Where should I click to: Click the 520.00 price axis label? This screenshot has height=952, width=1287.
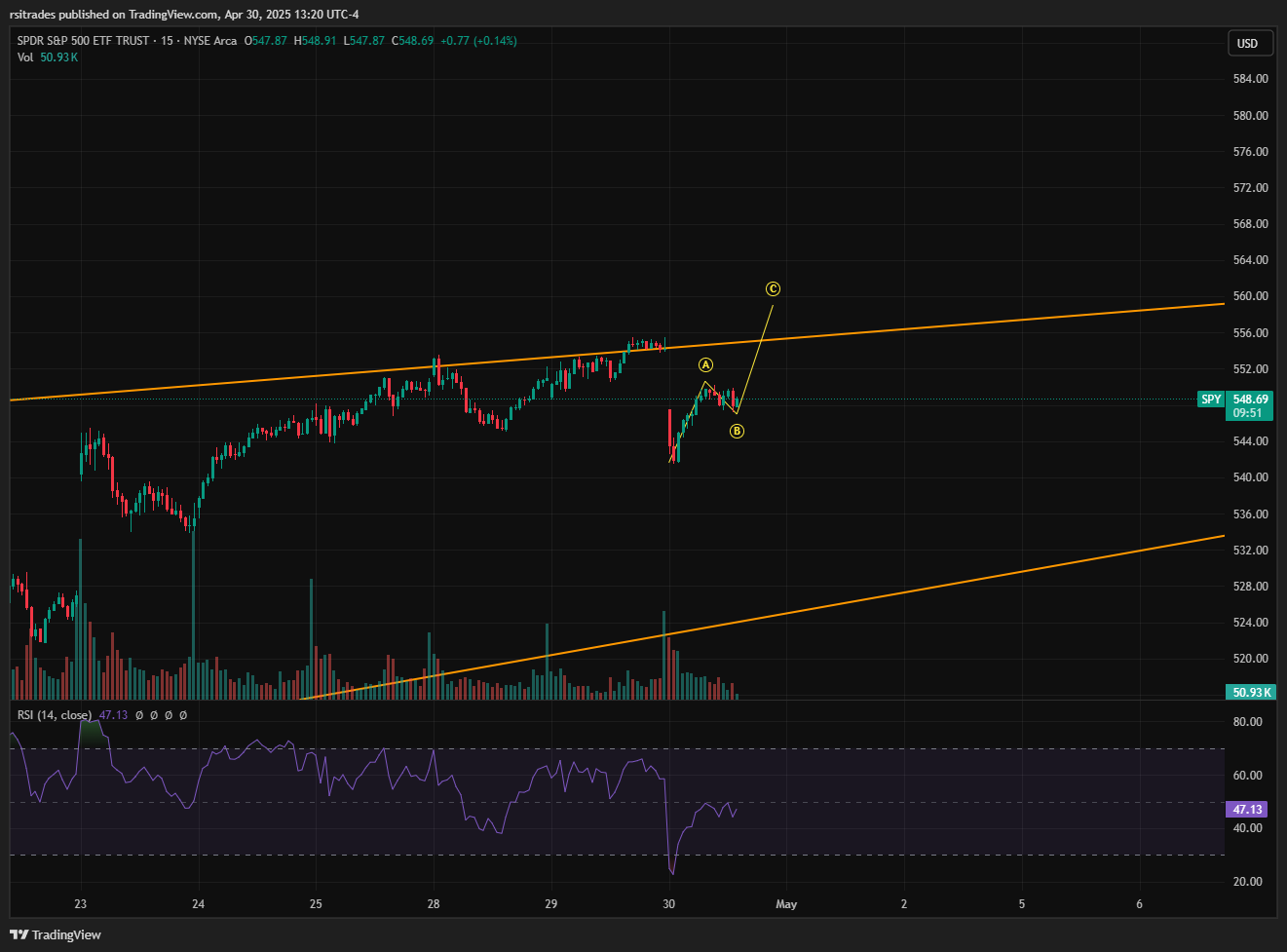[1251, 659]
